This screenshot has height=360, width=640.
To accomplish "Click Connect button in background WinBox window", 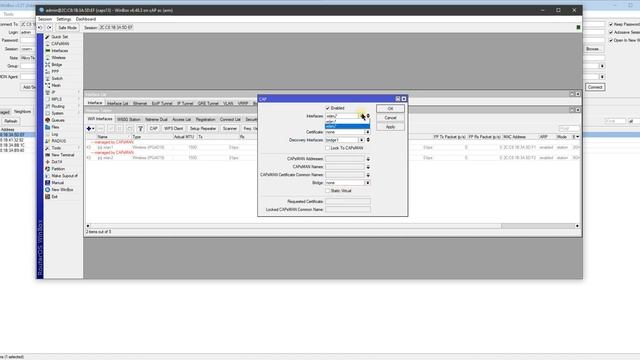I will point(595,87).
